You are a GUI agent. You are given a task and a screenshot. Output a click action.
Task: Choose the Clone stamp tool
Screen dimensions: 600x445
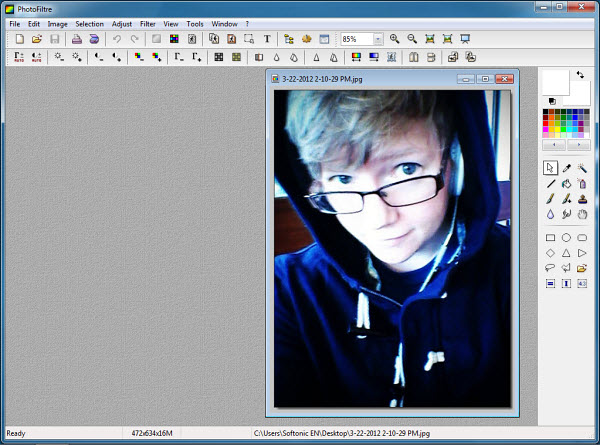click(x=582, y=198)
